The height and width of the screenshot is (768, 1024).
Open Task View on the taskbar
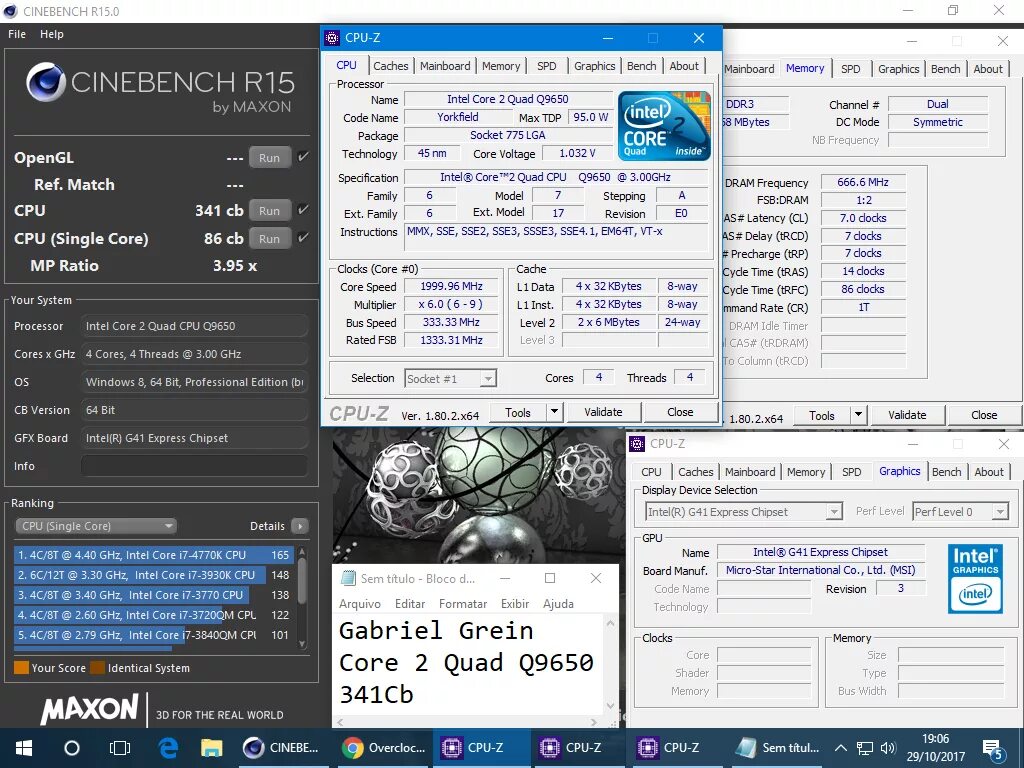coord(120,748)
